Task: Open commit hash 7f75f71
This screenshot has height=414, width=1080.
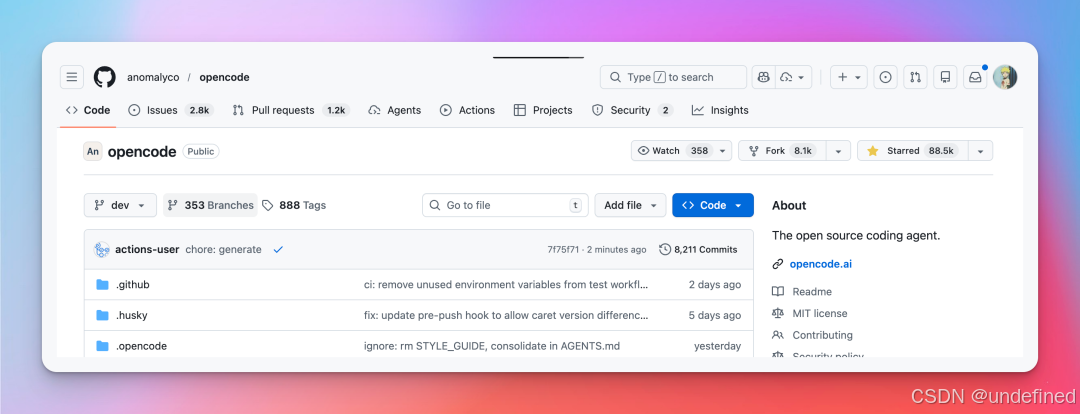Action: point(563,249)
